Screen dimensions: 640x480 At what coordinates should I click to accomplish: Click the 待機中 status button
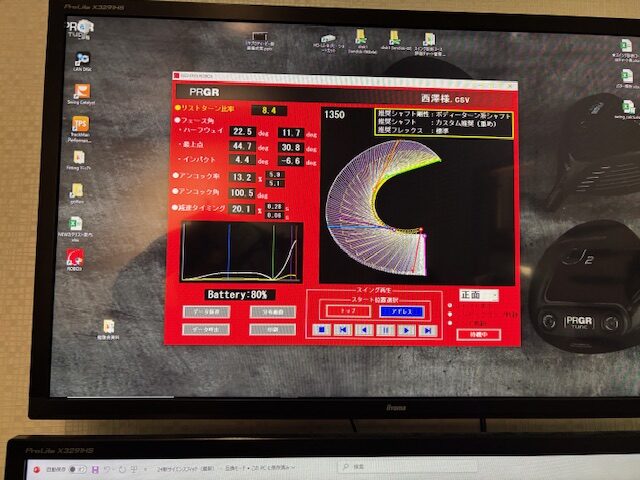(478, 335)
